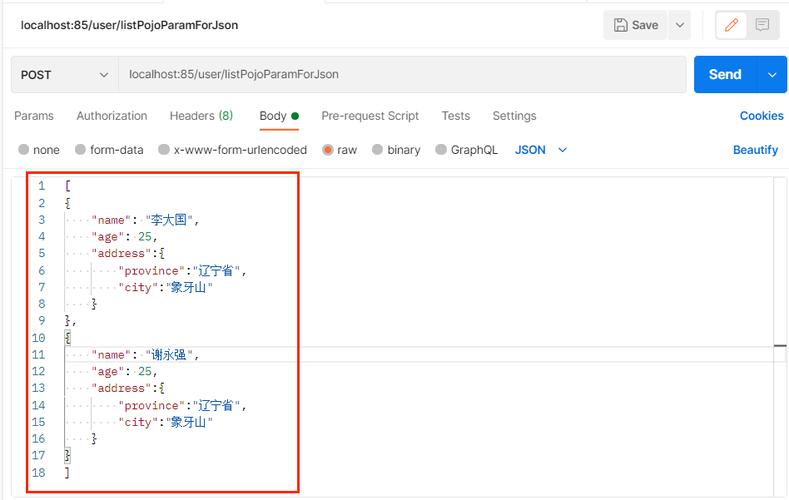Click the "province":"辽宁省" text on line 6

tap(182, 271)
